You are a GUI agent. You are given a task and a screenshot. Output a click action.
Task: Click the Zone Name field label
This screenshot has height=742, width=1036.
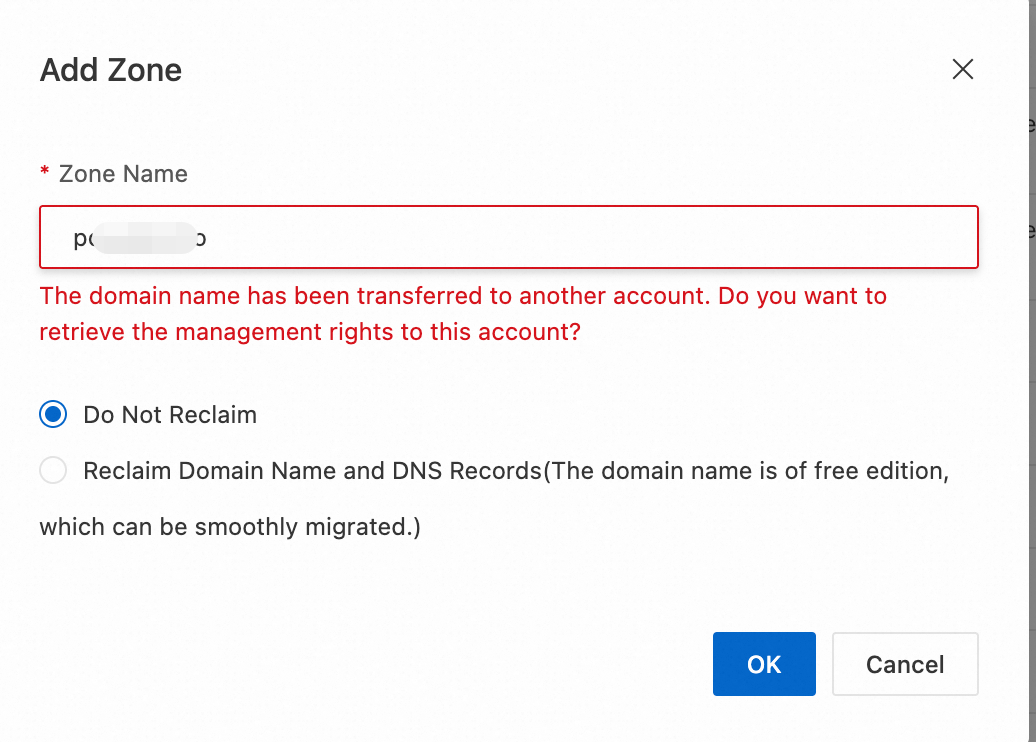click(x=123, y=174)
